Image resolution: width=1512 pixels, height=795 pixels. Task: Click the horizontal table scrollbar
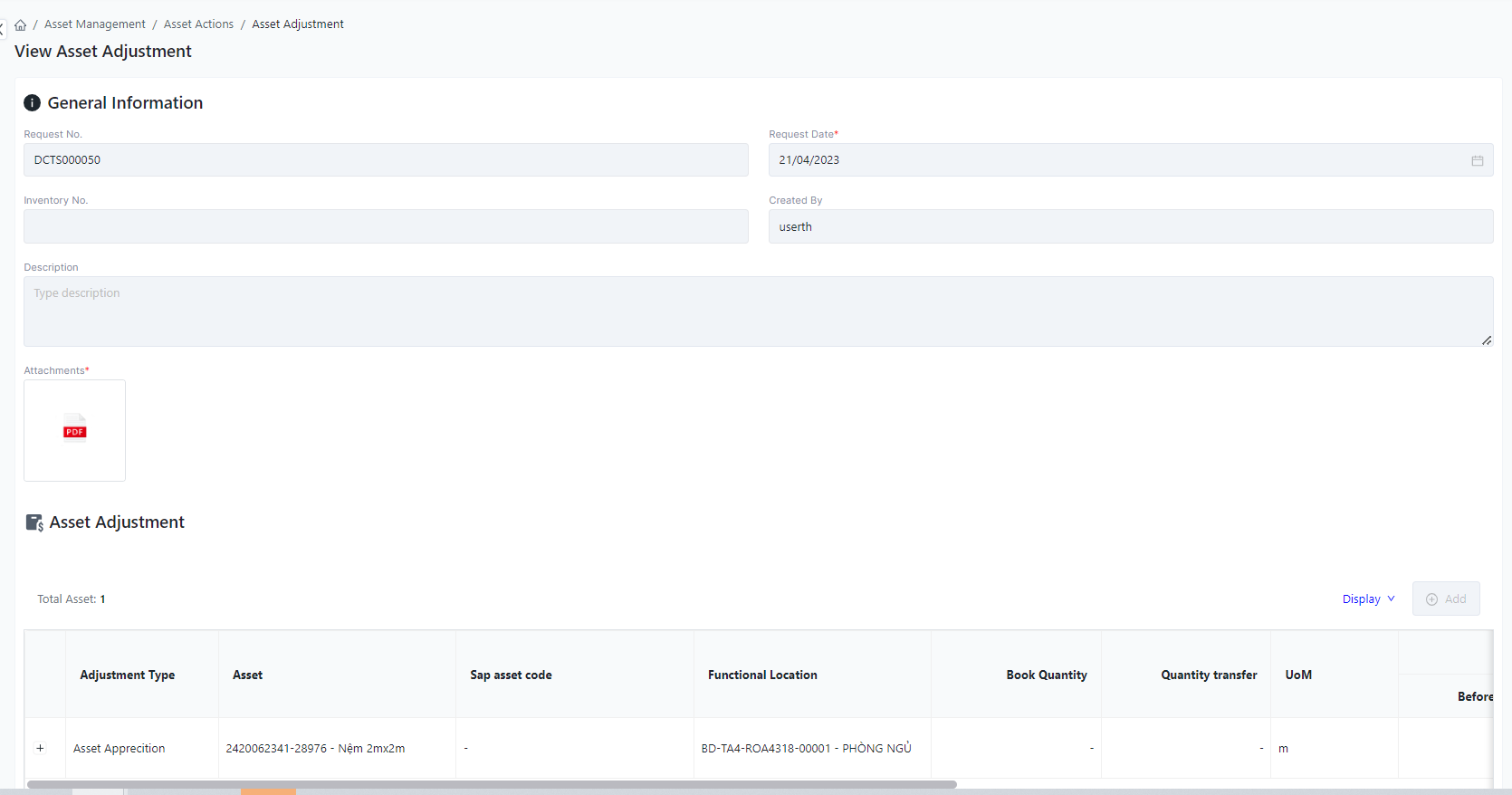[x=492, y=784]
